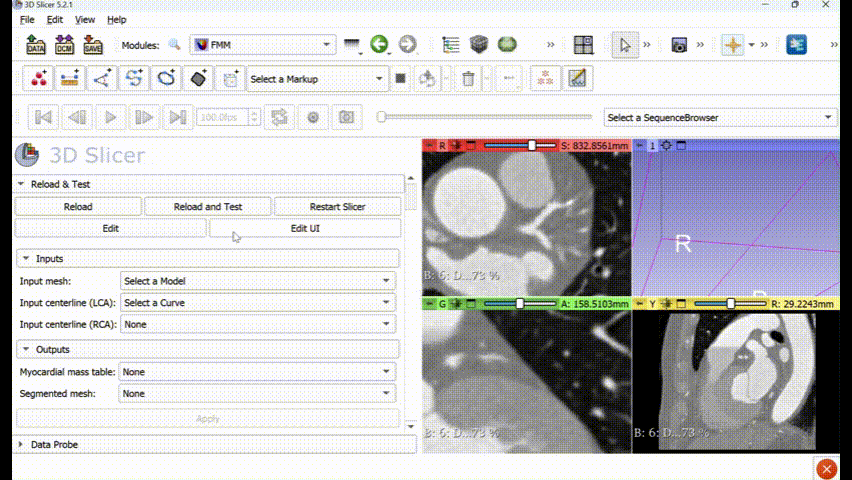This screenshot has width=852, height=480.
Task: Open the Modules FMM selector dropdown
Action: pyautogui.click(x=262, y=45)
